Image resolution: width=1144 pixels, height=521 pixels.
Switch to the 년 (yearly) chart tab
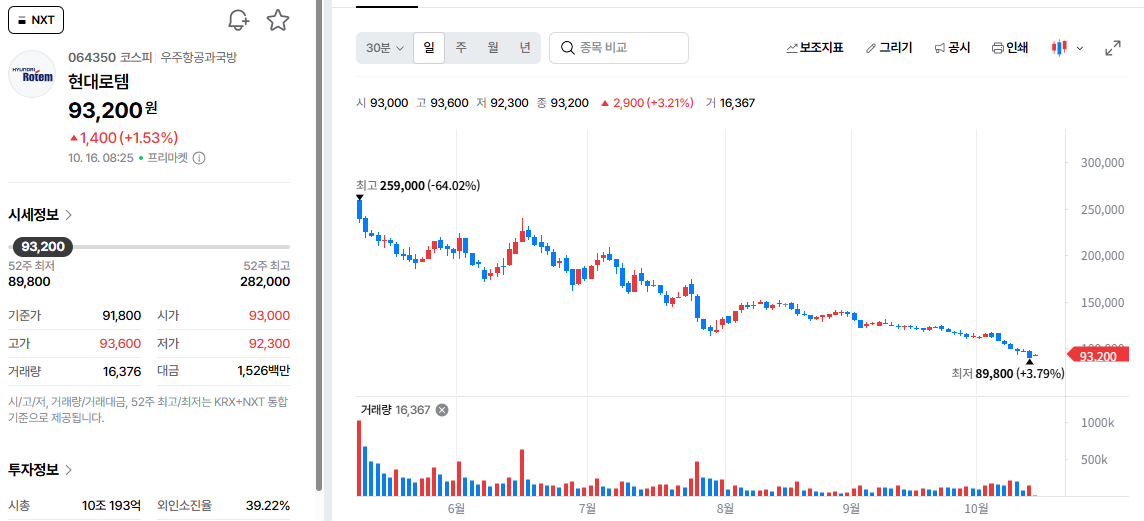525,48
